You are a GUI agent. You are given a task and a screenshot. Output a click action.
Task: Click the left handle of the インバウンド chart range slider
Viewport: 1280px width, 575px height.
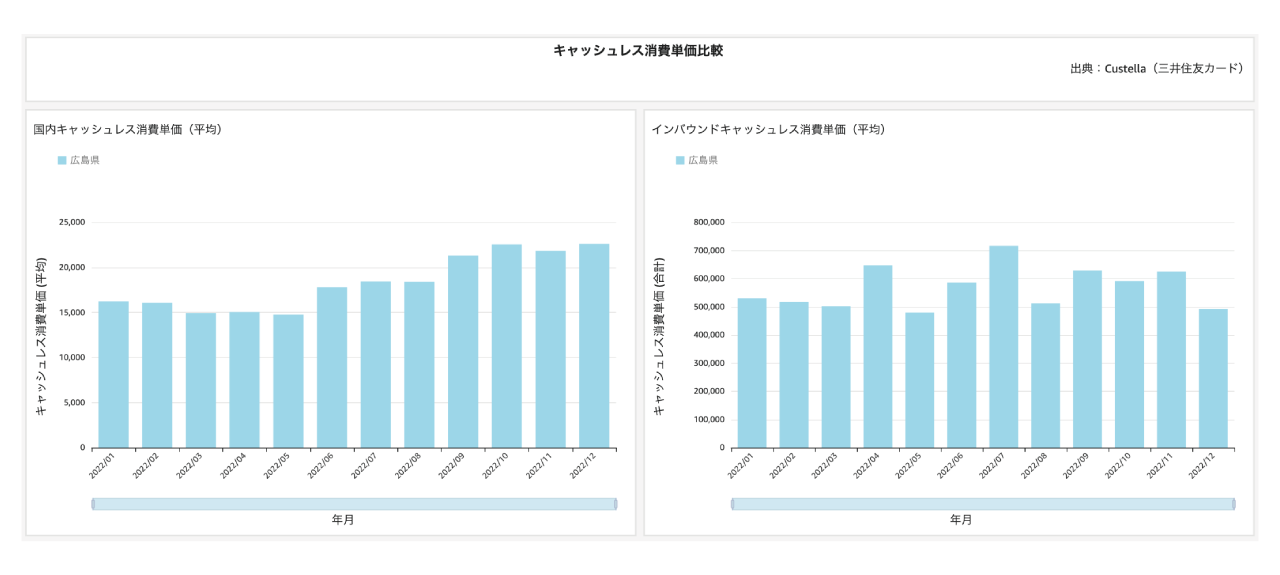(x=732, y=504)
